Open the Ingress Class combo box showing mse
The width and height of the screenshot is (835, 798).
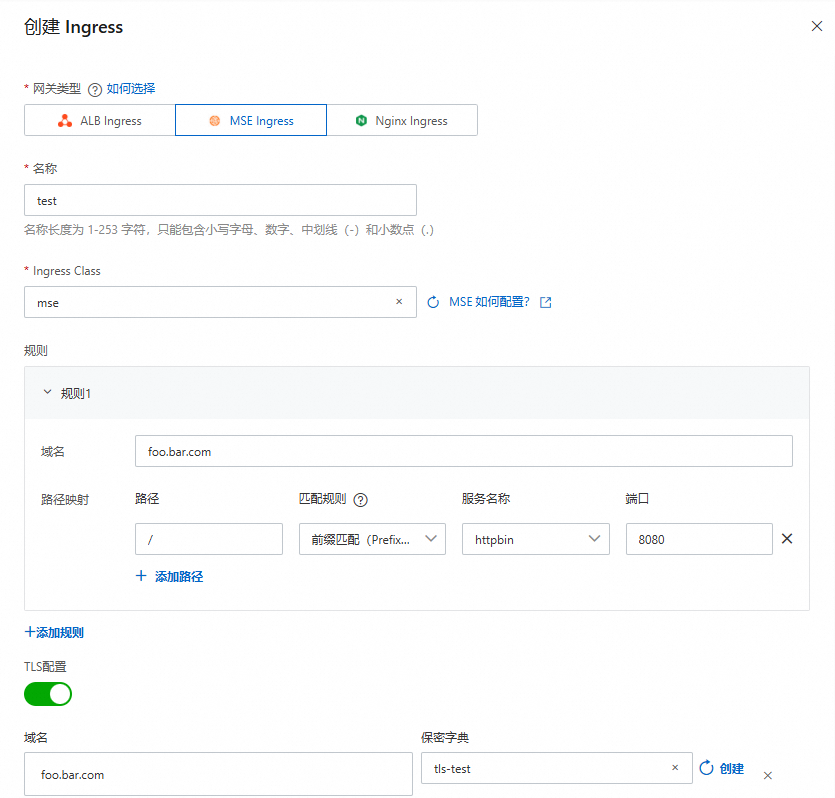pyautogui.click(x=220, y=302)
